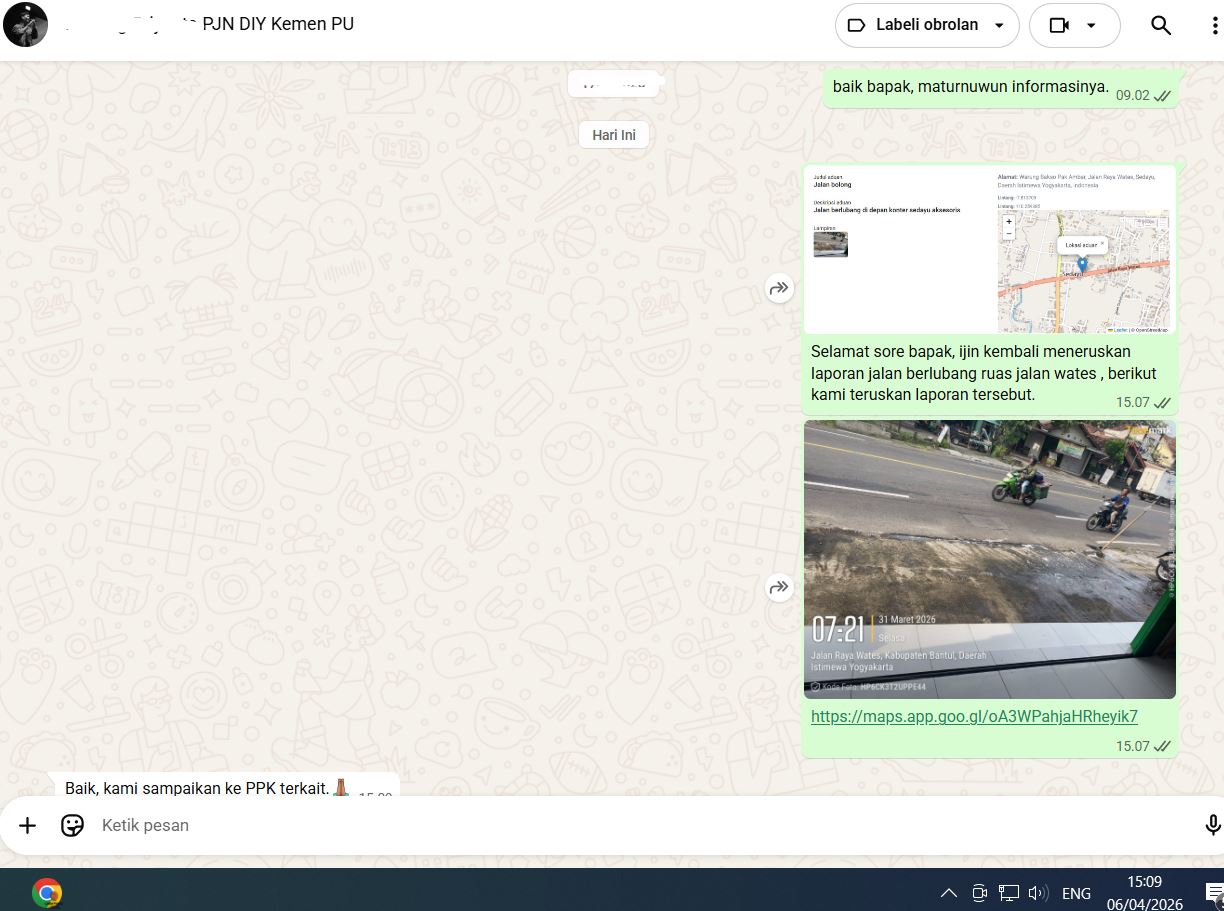Open the road pothole photo
Screen dimensions: 1224x911
tap(990, 559)
